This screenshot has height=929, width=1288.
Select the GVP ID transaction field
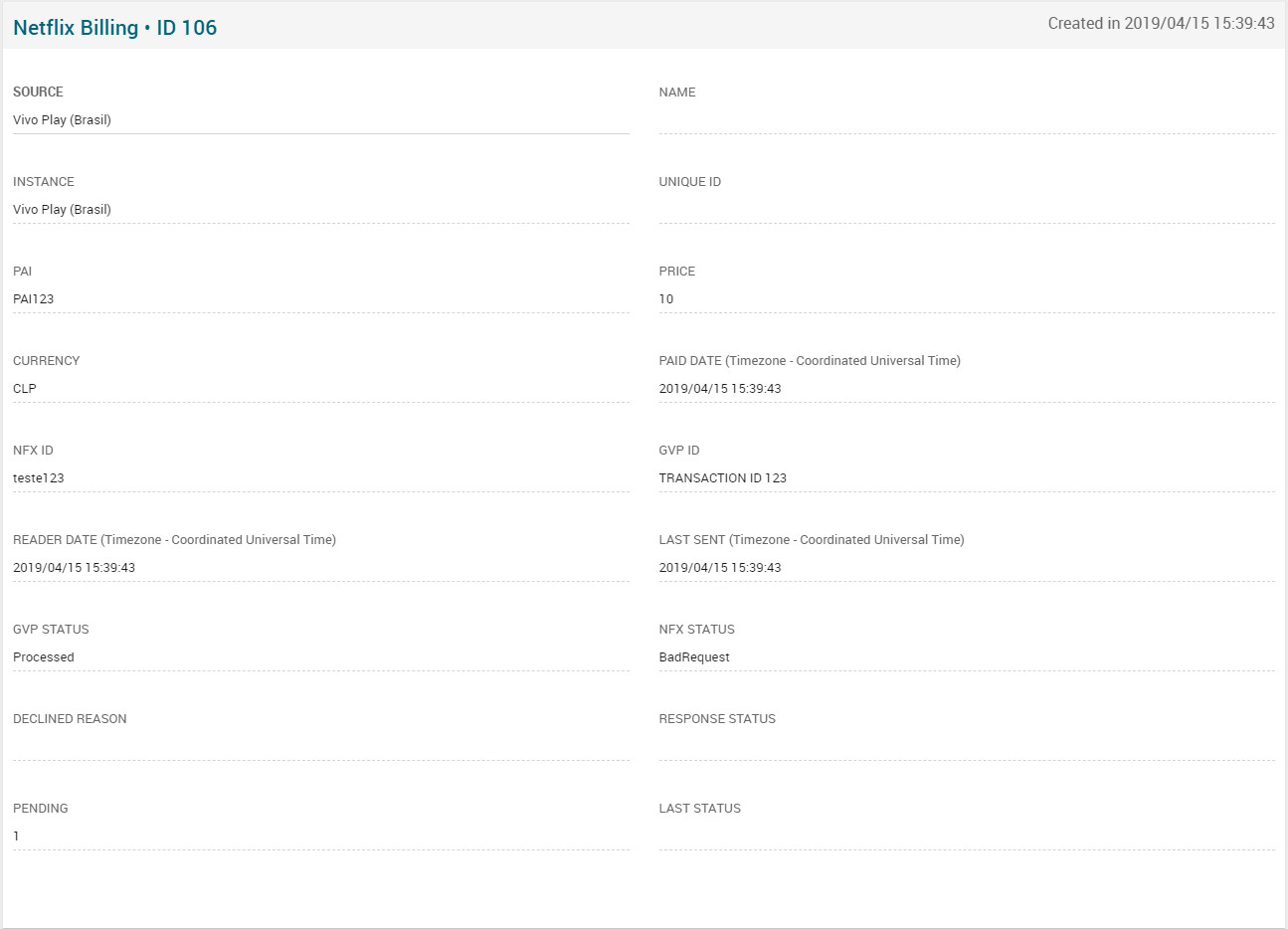pos(966,478)
